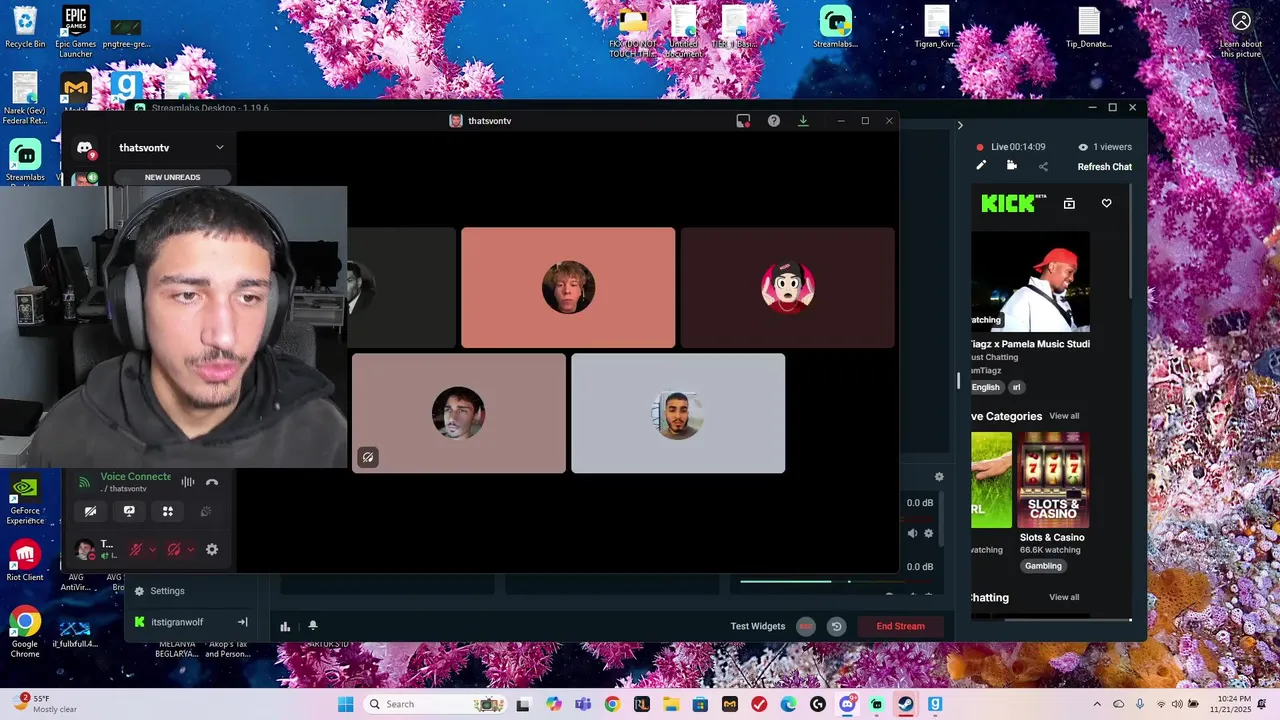Expand headphone output options arrow in Discord
Viewport: 1280px width, 720px height.
190,549
